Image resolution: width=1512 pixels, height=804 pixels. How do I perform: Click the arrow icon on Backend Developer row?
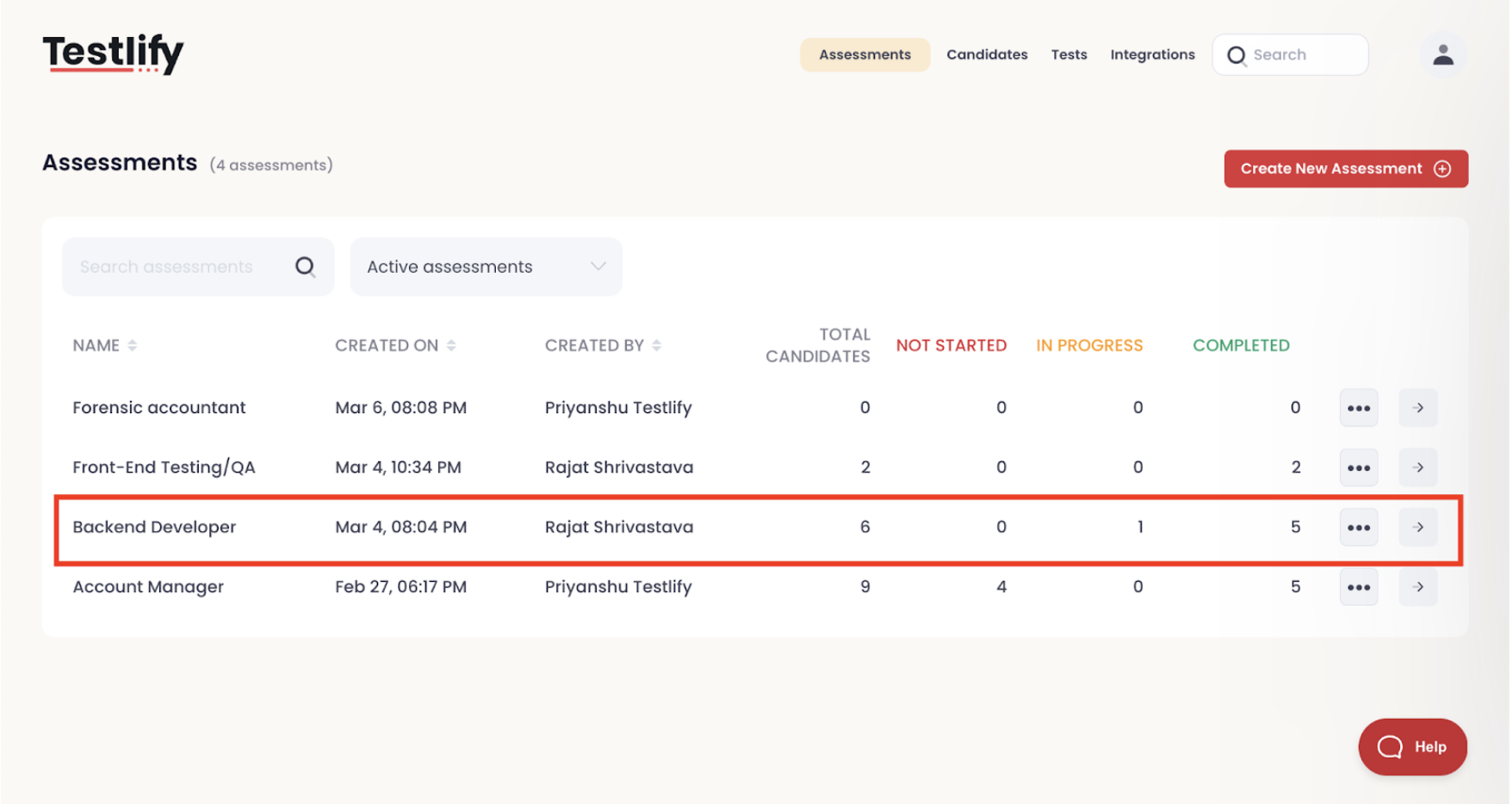click(1417, 527)
